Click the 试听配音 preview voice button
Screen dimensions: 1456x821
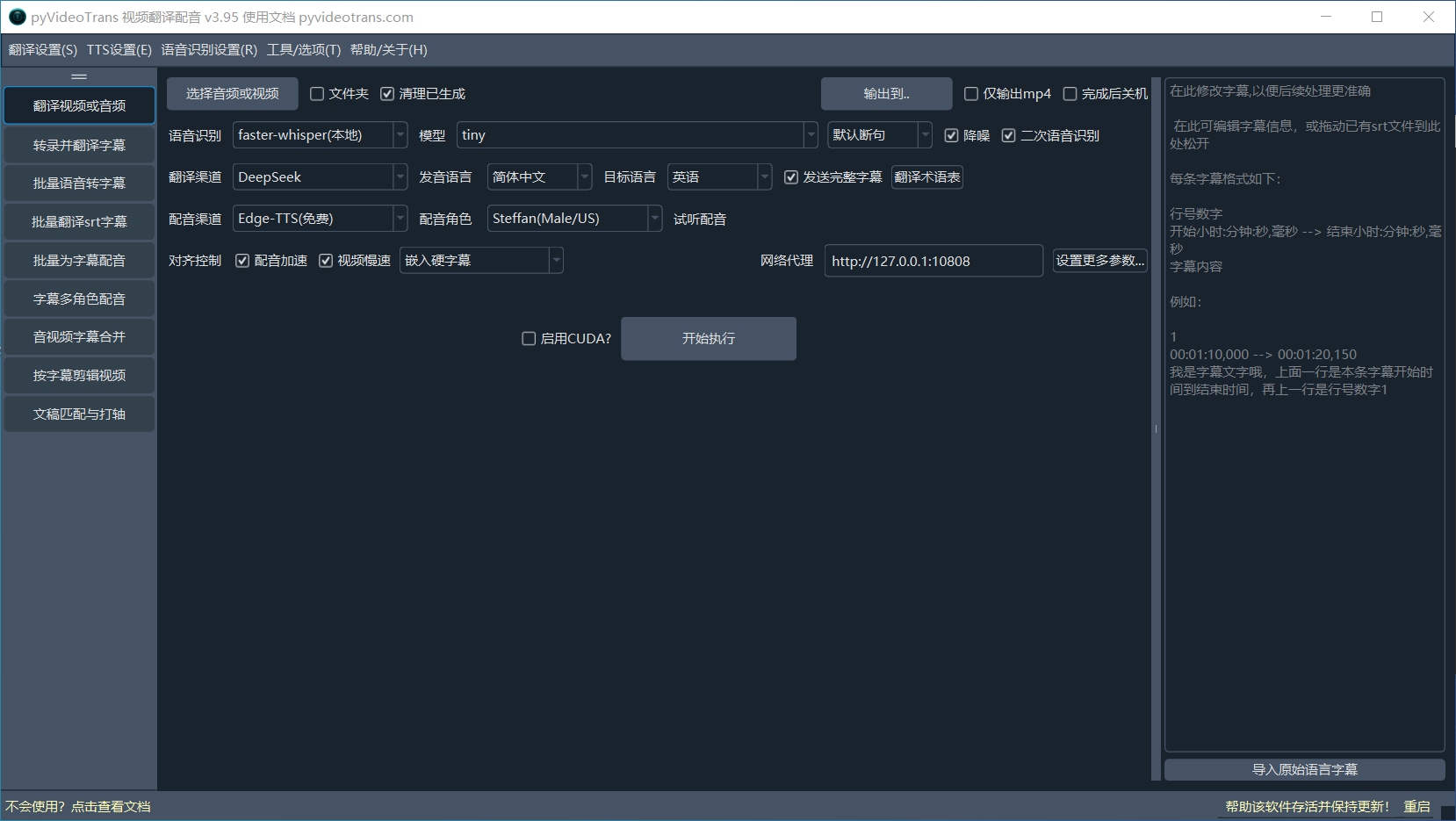pos(700,220)
